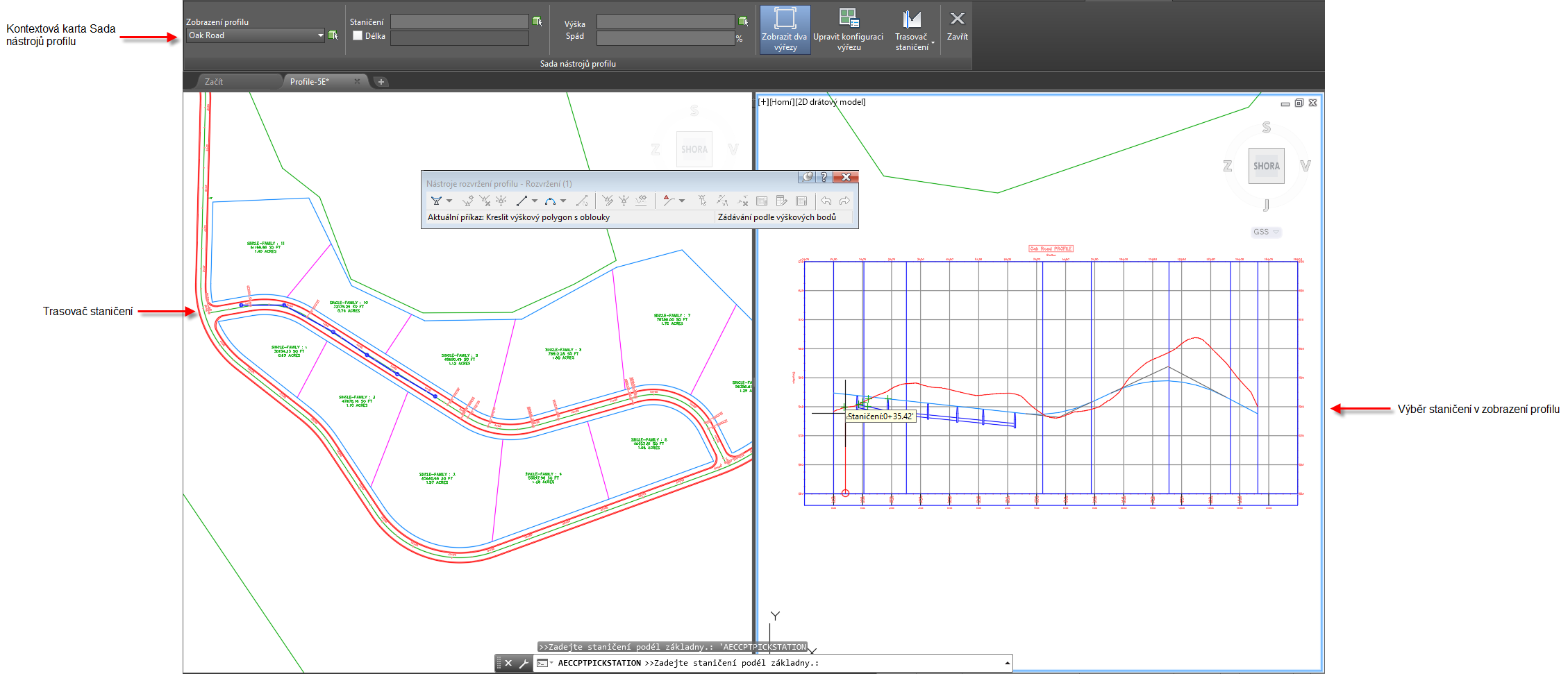Click the [+] viewport controls menu
This screenshot has height=674, width=1568.
(x=763, y=102)
